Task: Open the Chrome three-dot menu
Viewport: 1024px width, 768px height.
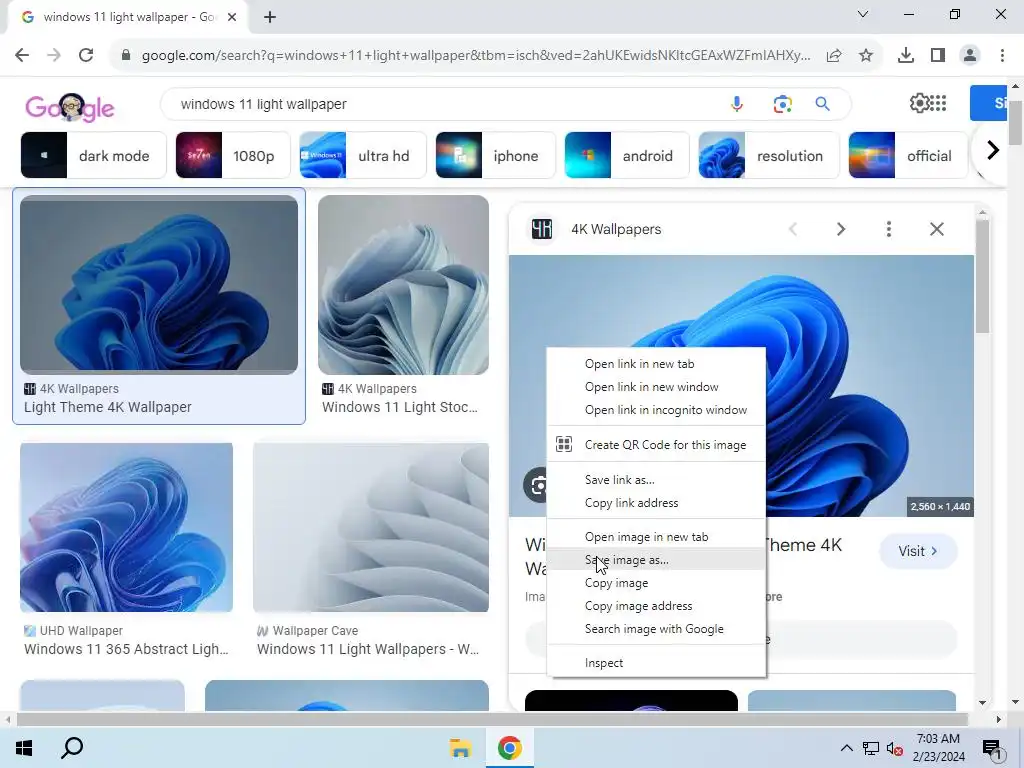Action: [1002, 56]
